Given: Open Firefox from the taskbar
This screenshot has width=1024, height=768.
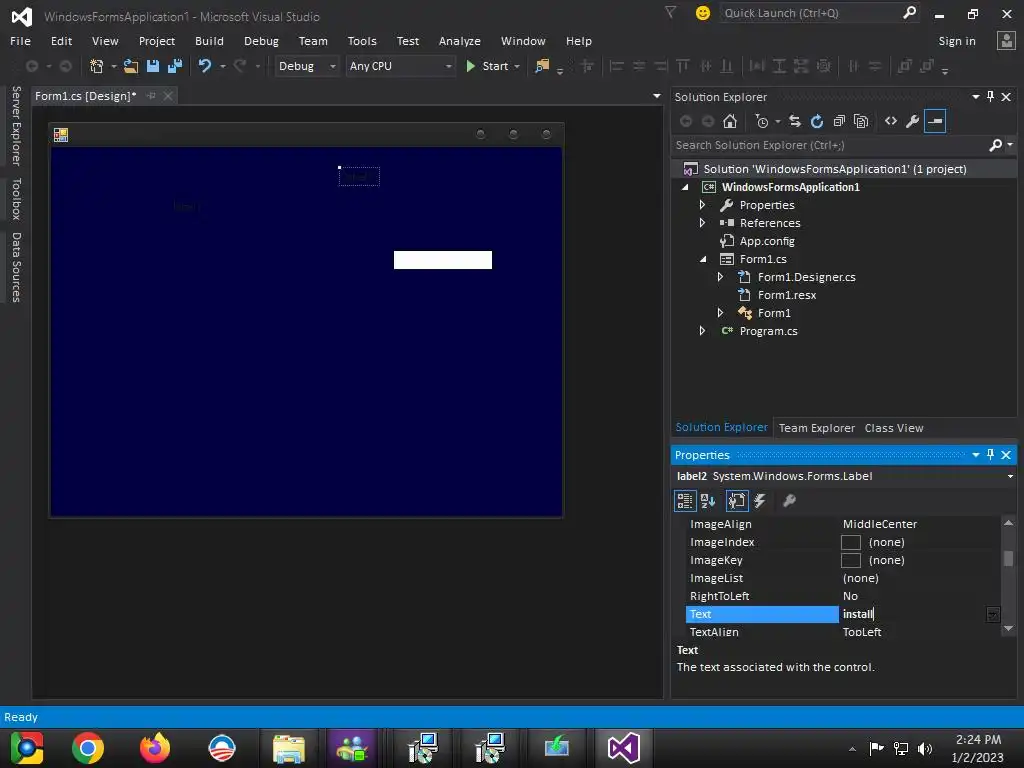Looking at the screenshot, I should click(155, 748).
